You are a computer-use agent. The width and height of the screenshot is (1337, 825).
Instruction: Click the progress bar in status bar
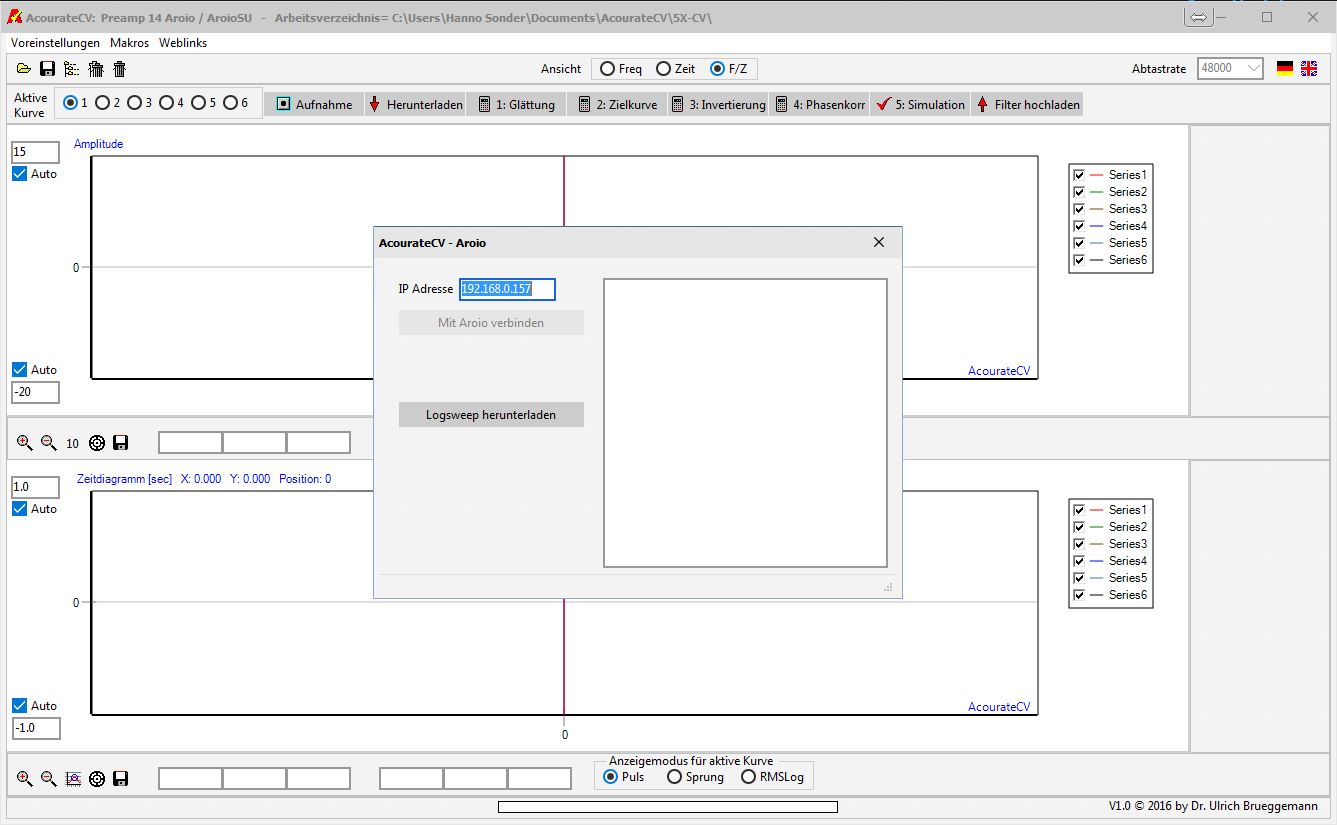[668, 807]
